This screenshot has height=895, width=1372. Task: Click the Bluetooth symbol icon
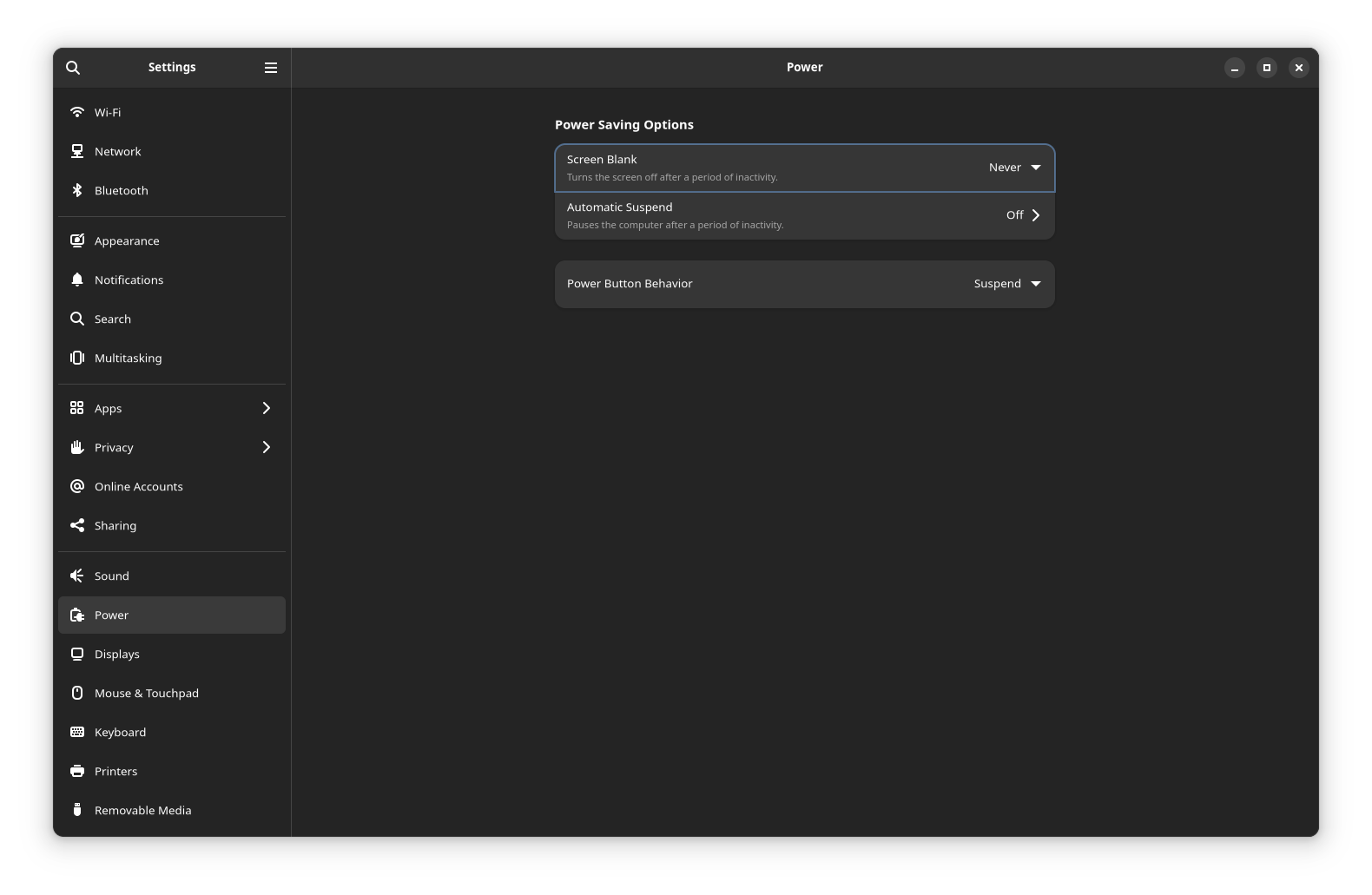click(77, 190)
